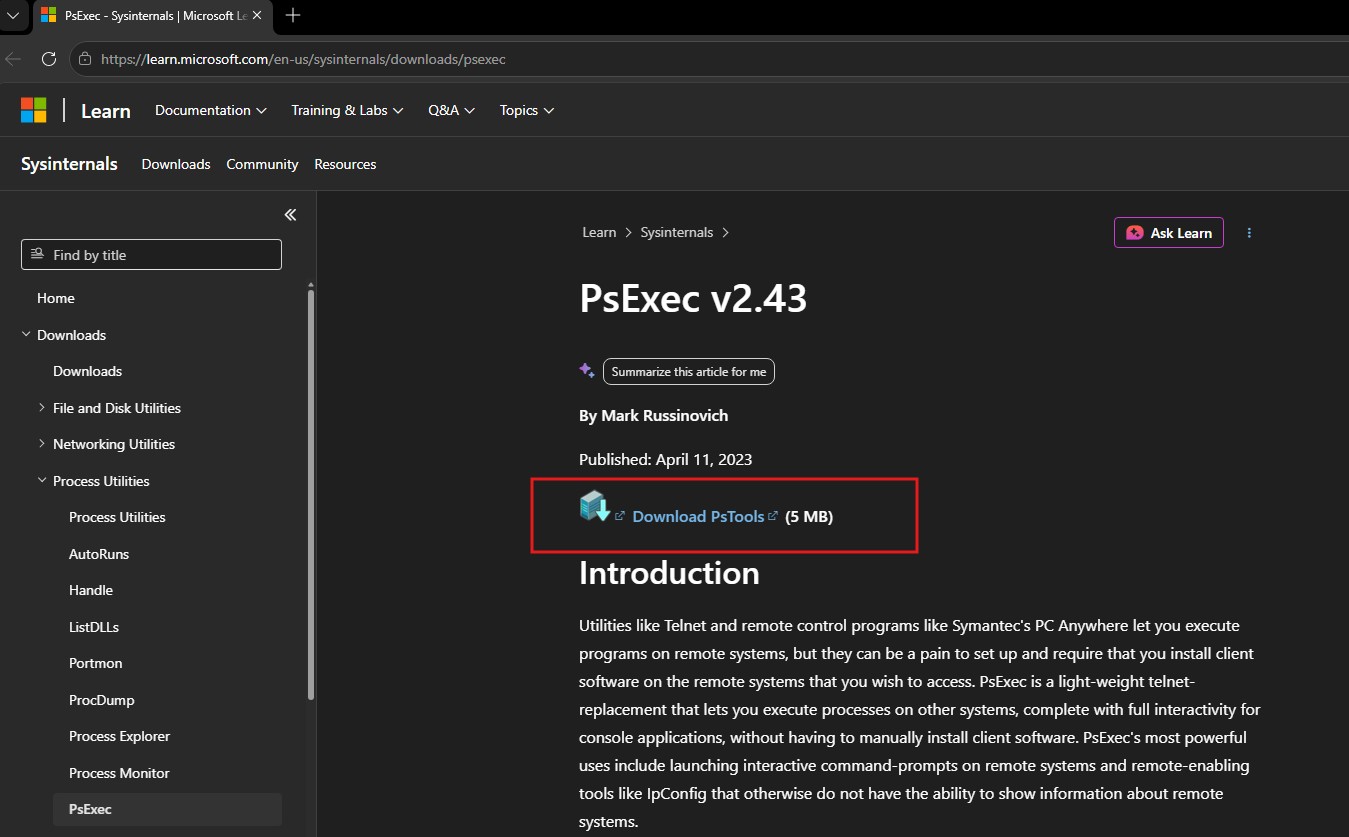Click the Sysinternals header title

pyautogui.click(x=69, y=164)
